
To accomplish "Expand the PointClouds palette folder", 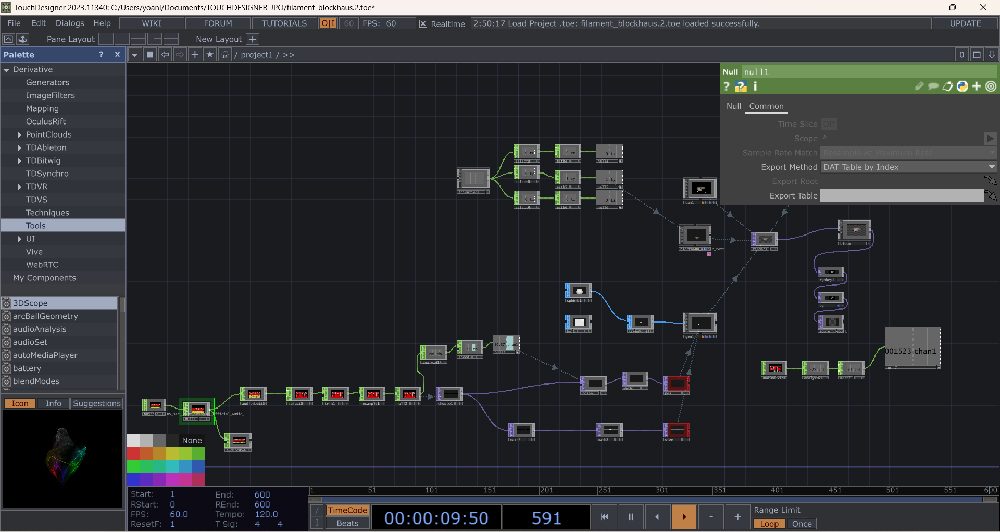I will (x=19, y=134).
